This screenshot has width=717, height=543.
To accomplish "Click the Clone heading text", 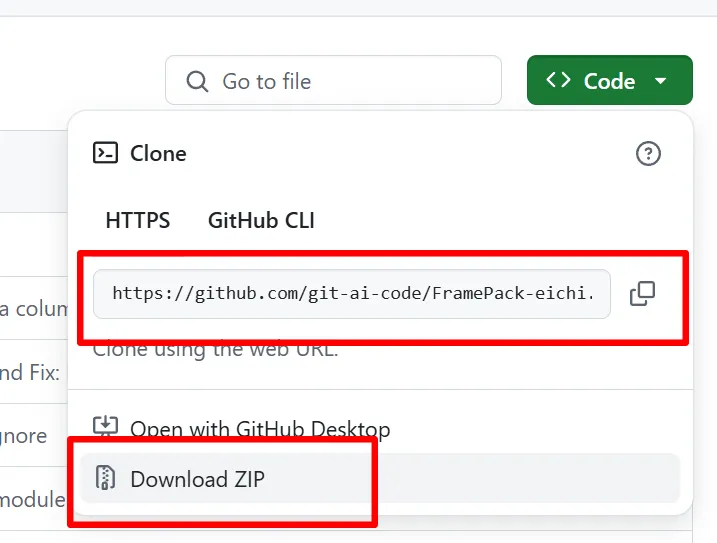I will (x=158, y=154).
